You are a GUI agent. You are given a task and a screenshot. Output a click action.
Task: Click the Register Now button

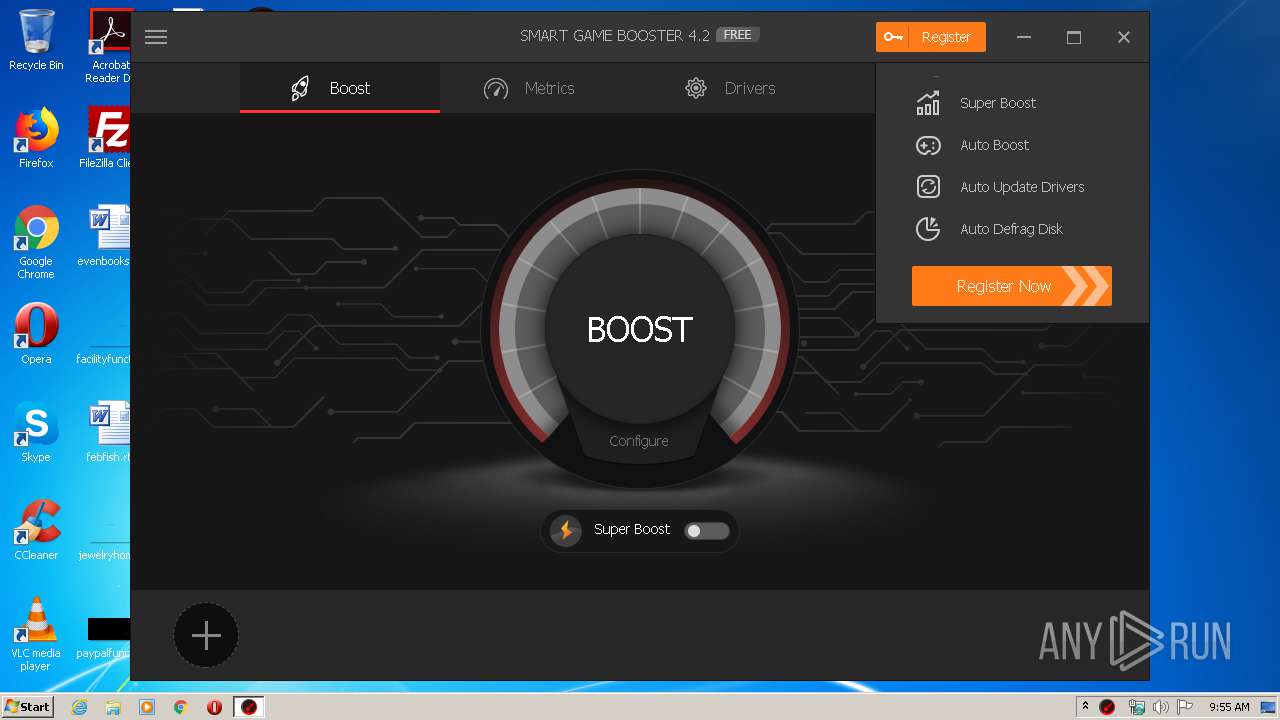[1012, 286]
